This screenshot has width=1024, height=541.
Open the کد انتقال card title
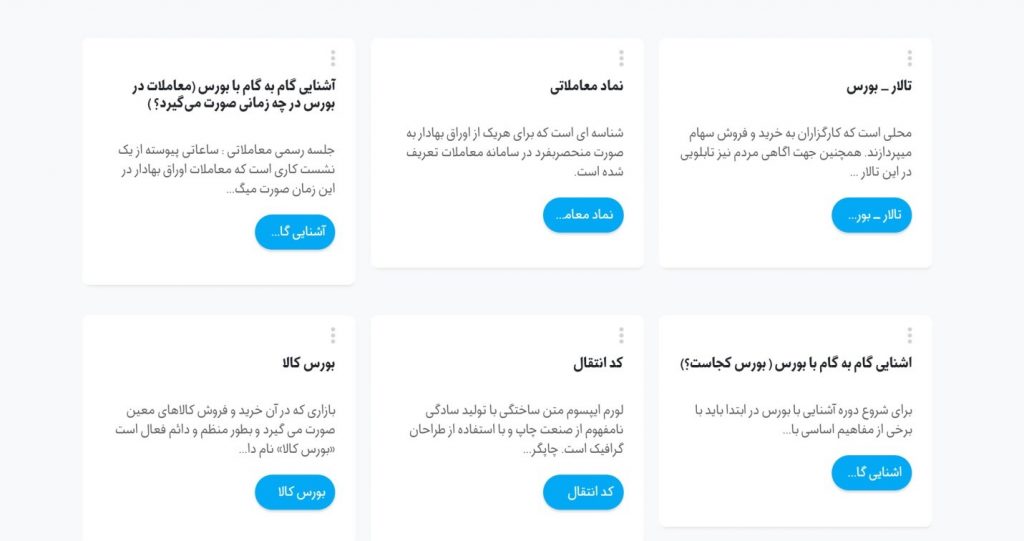pos(598,363)
